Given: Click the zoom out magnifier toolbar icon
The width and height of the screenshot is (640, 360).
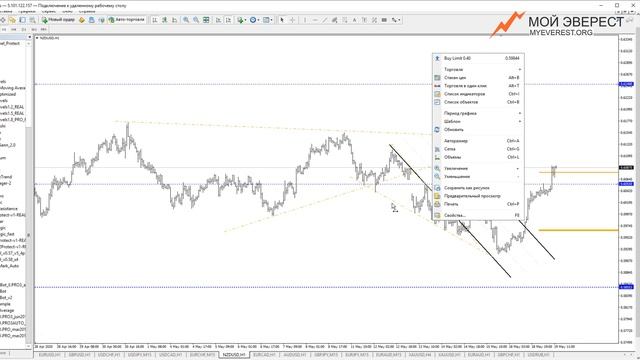Looking at the screenshot, I should pos(196,20).
